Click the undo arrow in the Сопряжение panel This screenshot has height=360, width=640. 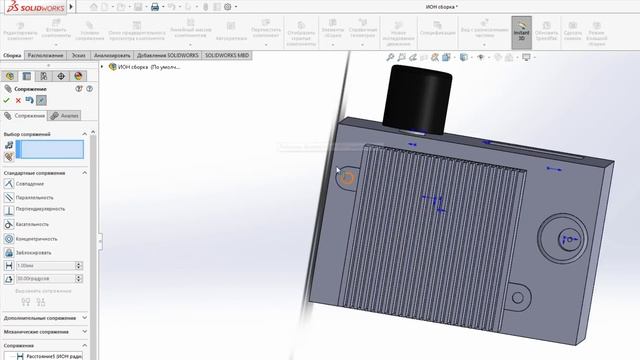click(29, 100)
